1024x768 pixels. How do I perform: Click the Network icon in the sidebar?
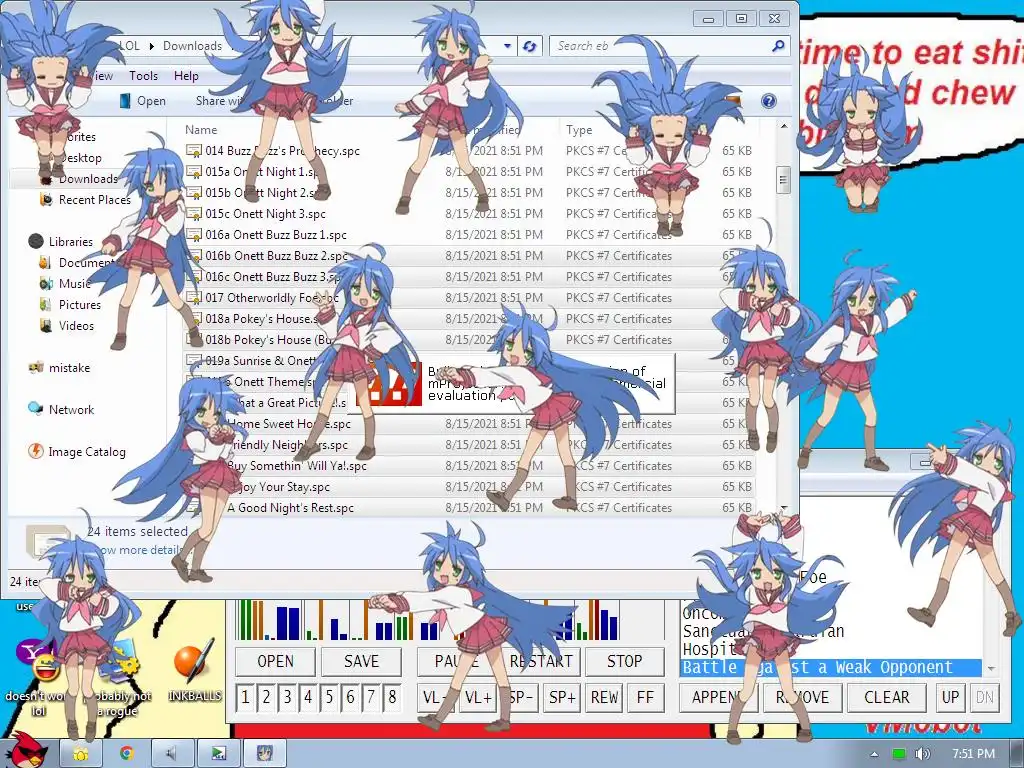[x=36, y=409]
